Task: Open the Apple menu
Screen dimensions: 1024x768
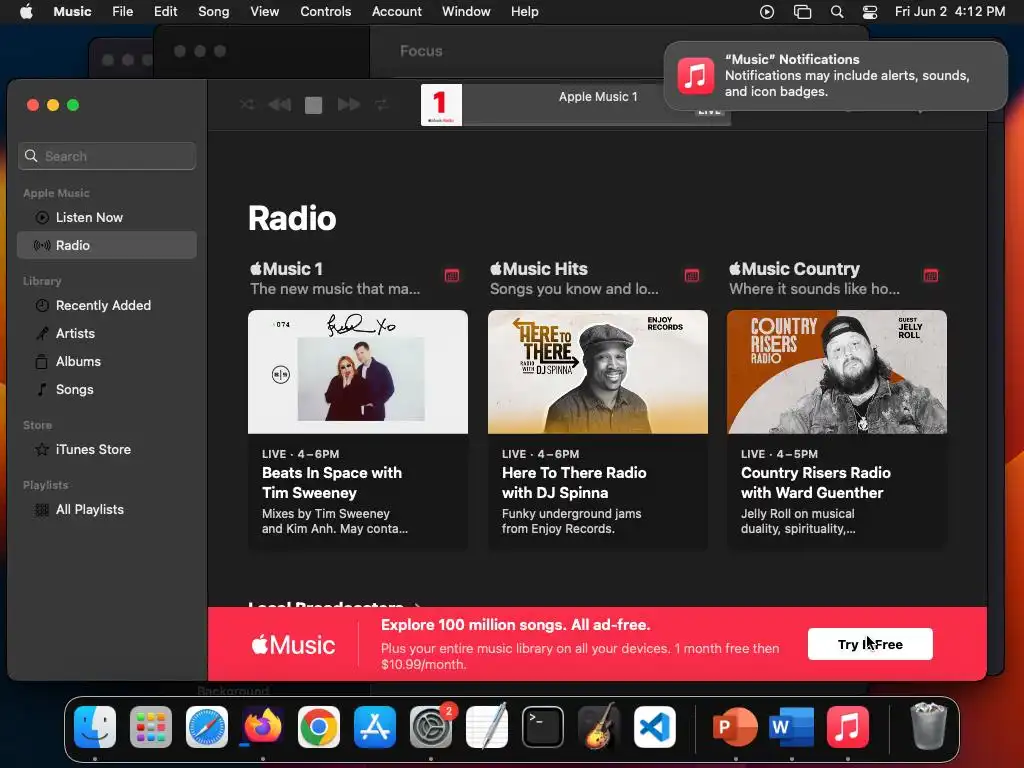Action: [26, 12]
